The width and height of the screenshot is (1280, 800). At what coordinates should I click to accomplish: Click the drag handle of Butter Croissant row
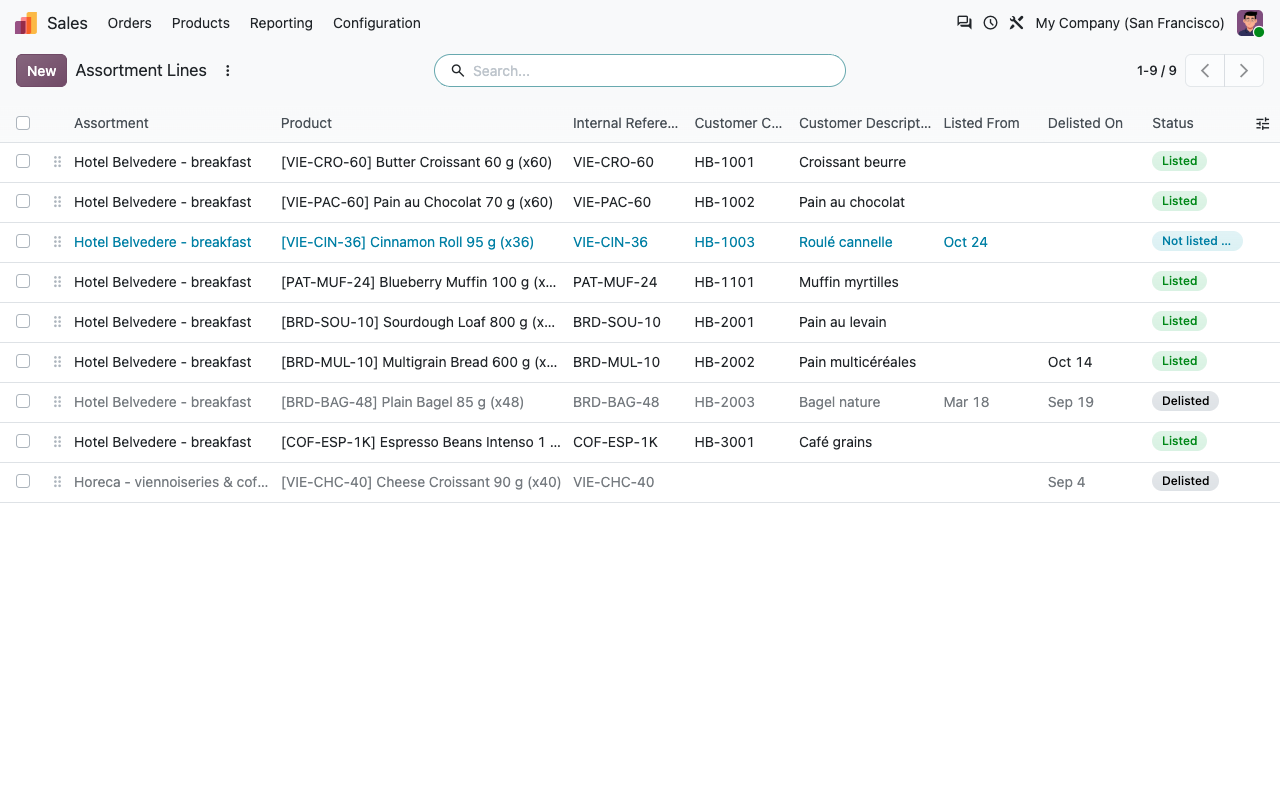point(57,162)
